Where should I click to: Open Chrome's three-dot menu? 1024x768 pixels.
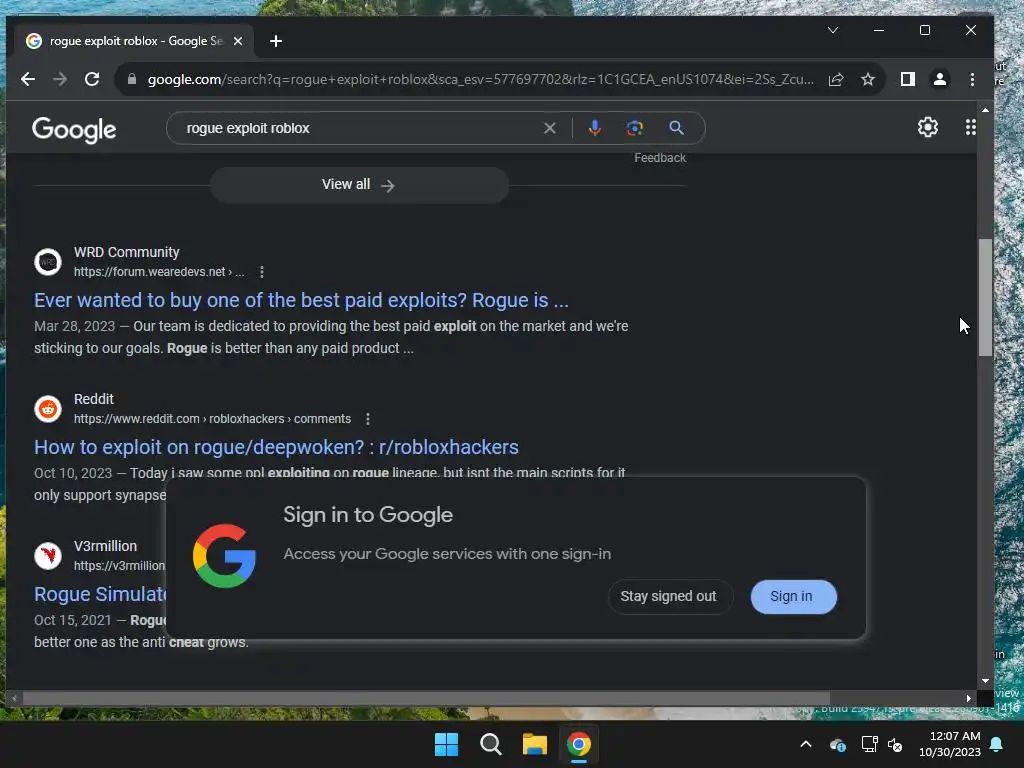[972, 80]
